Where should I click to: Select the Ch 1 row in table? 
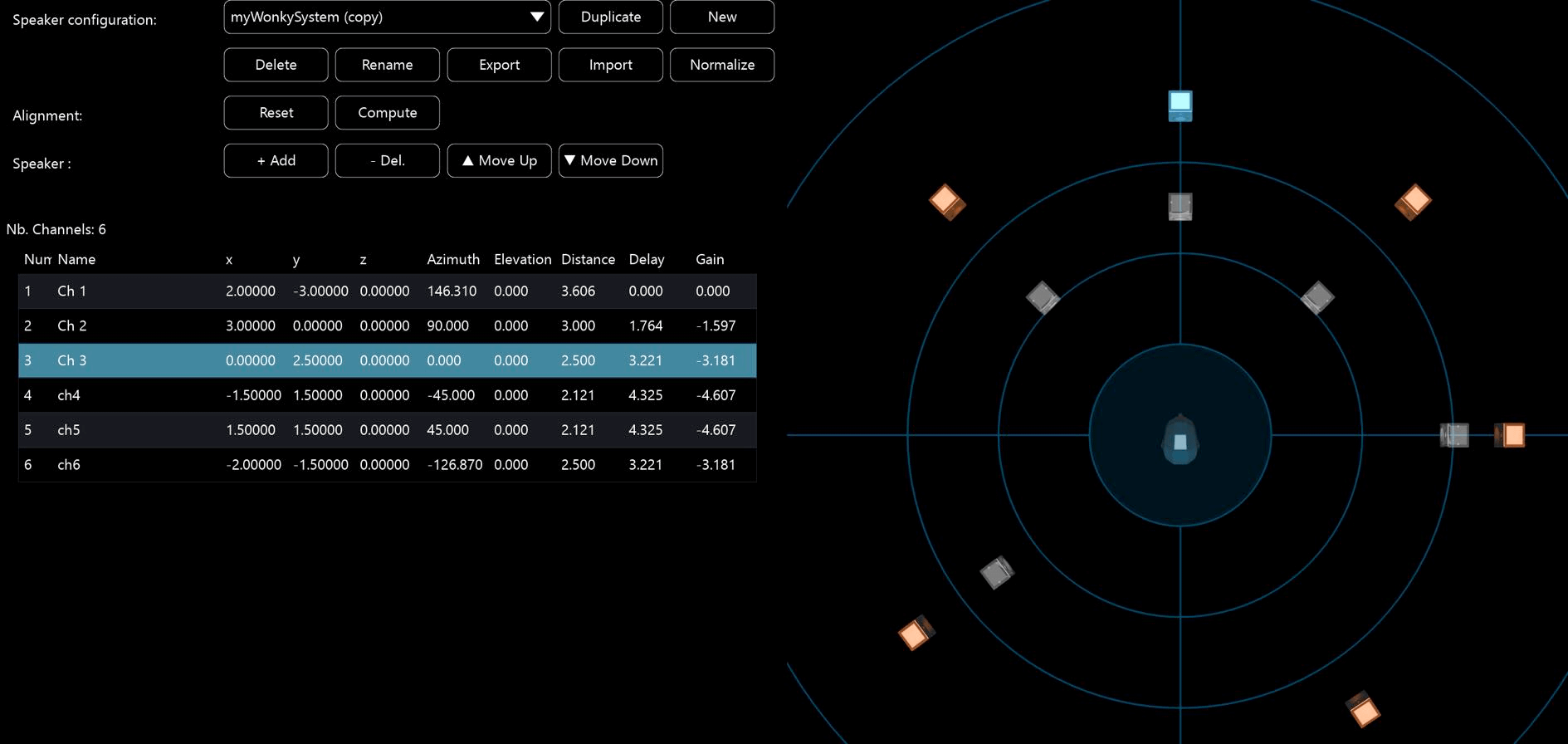pyautogui.click(x=387, y=291)
